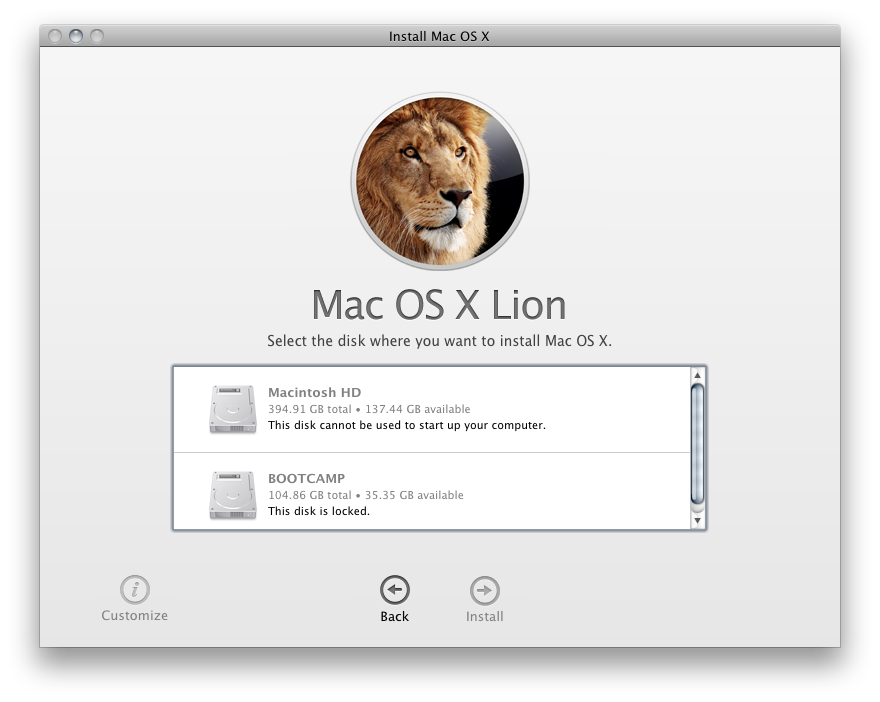Click the Customize info icon
The image size is (880, 702).
tap(135, 589)
